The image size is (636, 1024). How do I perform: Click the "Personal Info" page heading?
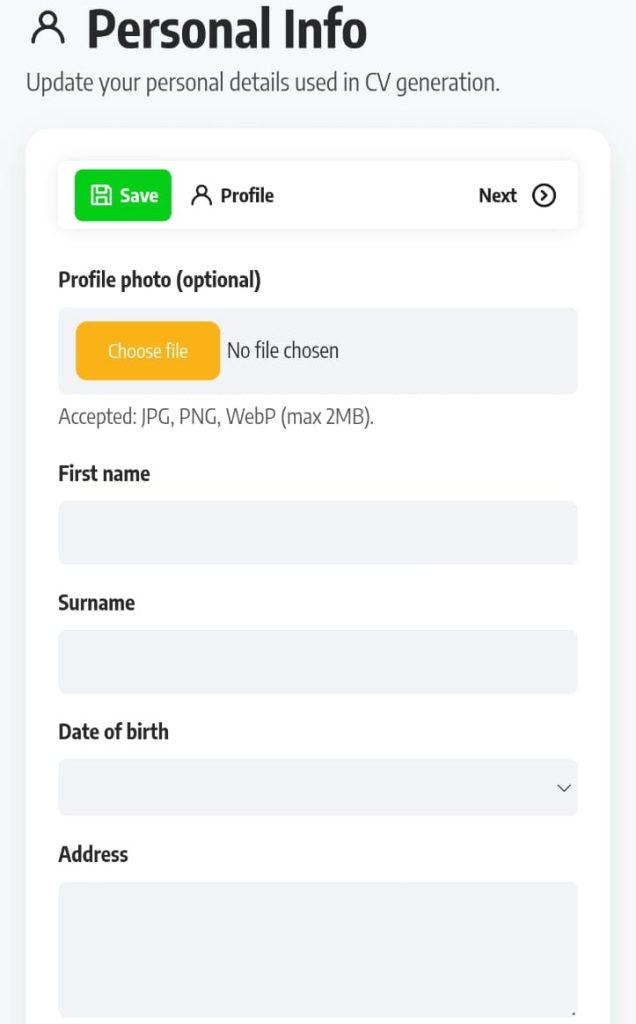pos(227,30)
